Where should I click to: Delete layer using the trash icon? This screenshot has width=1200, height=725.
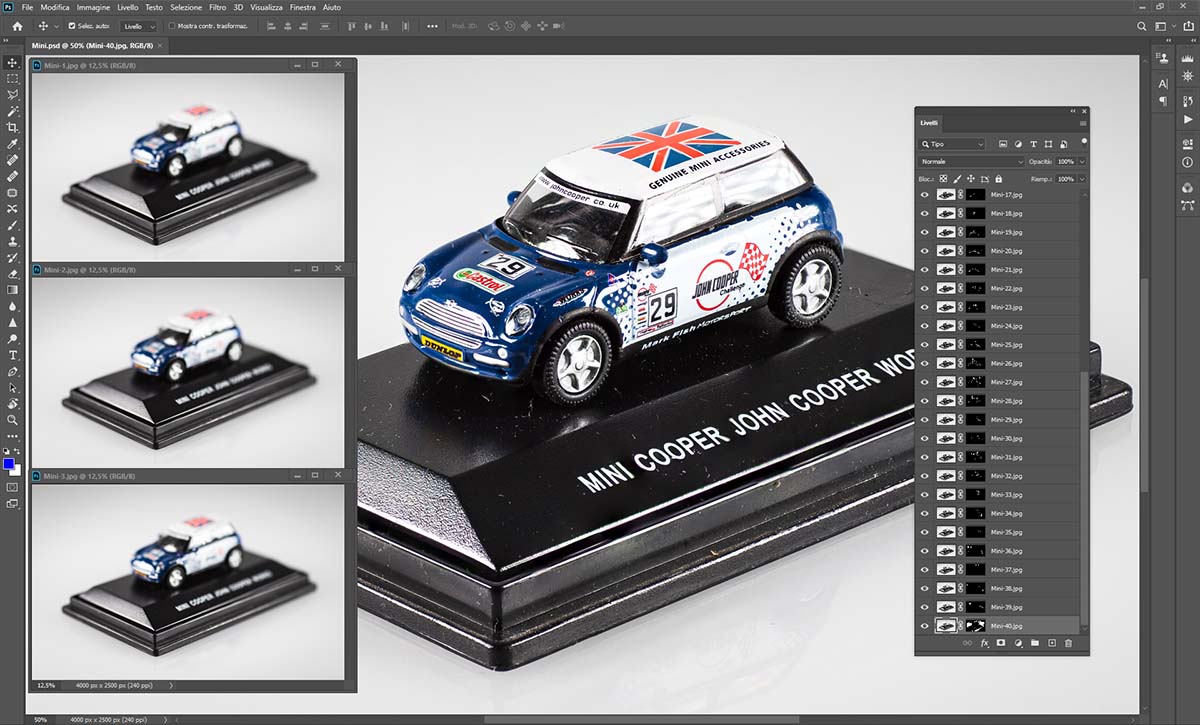[x=1068, y=643]
